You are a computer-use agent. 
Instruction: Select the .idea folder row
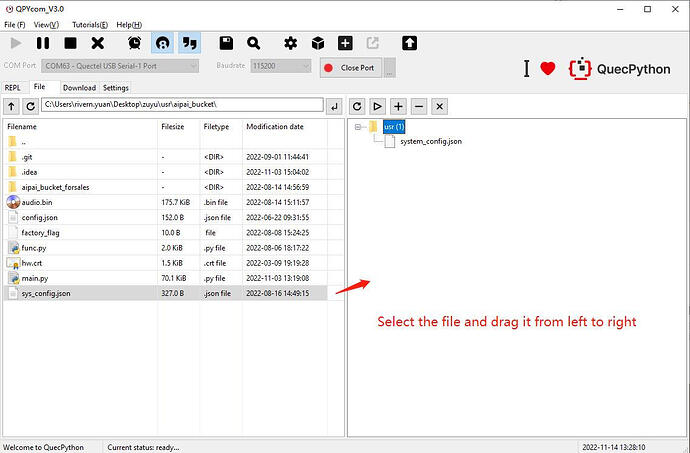pyautogui.click(x=165, y=172)
